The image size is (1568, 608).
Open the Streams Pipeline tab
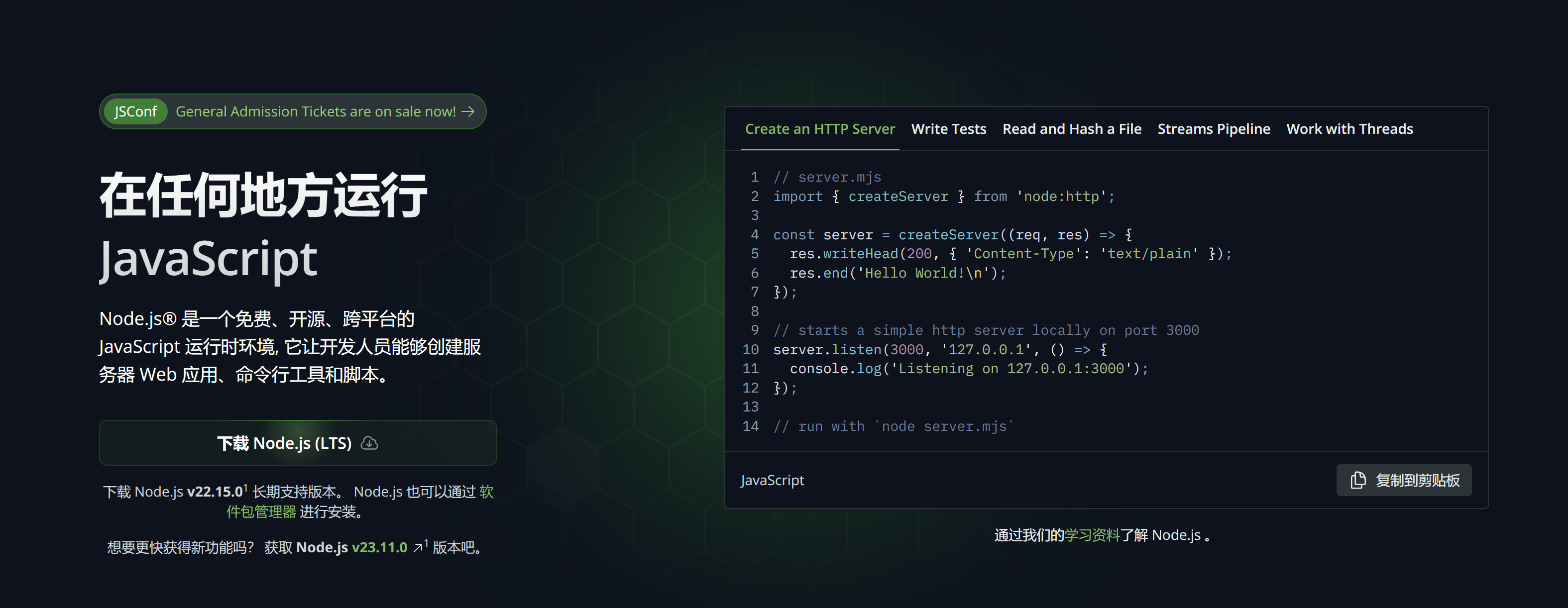tap(1213, 129)
